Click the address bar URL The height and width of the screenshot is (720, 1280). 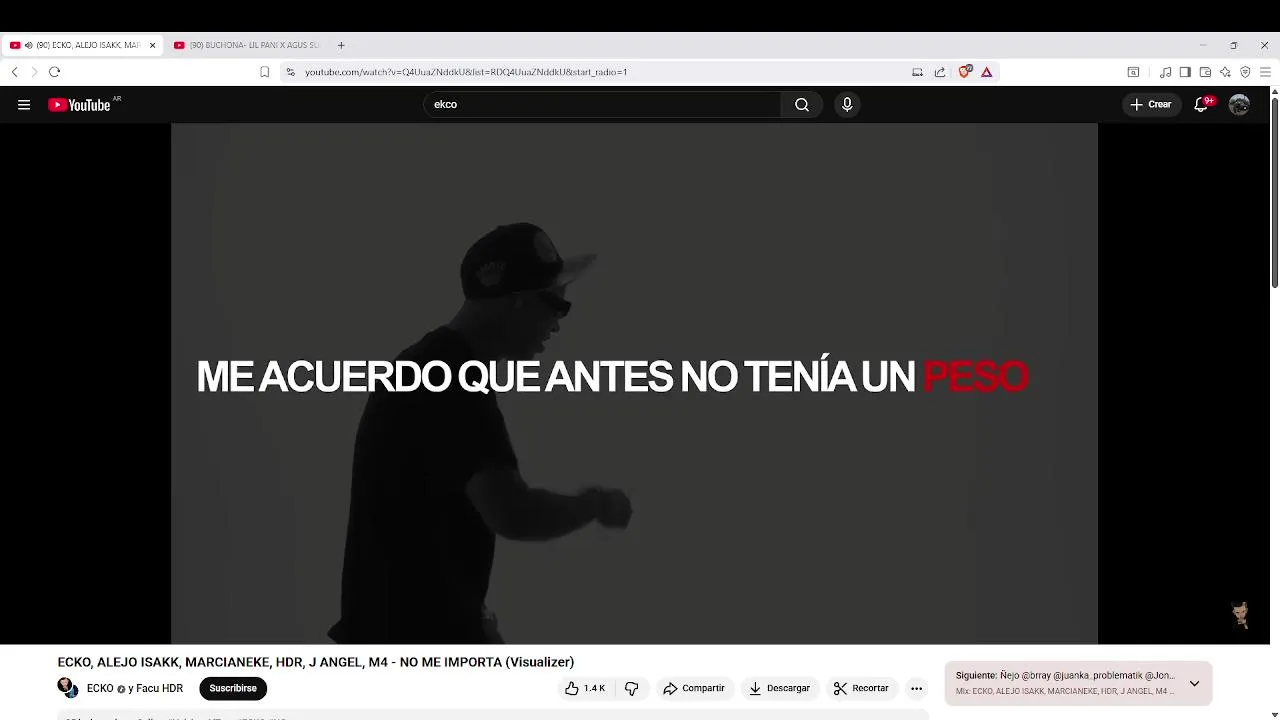pos(466,72)
